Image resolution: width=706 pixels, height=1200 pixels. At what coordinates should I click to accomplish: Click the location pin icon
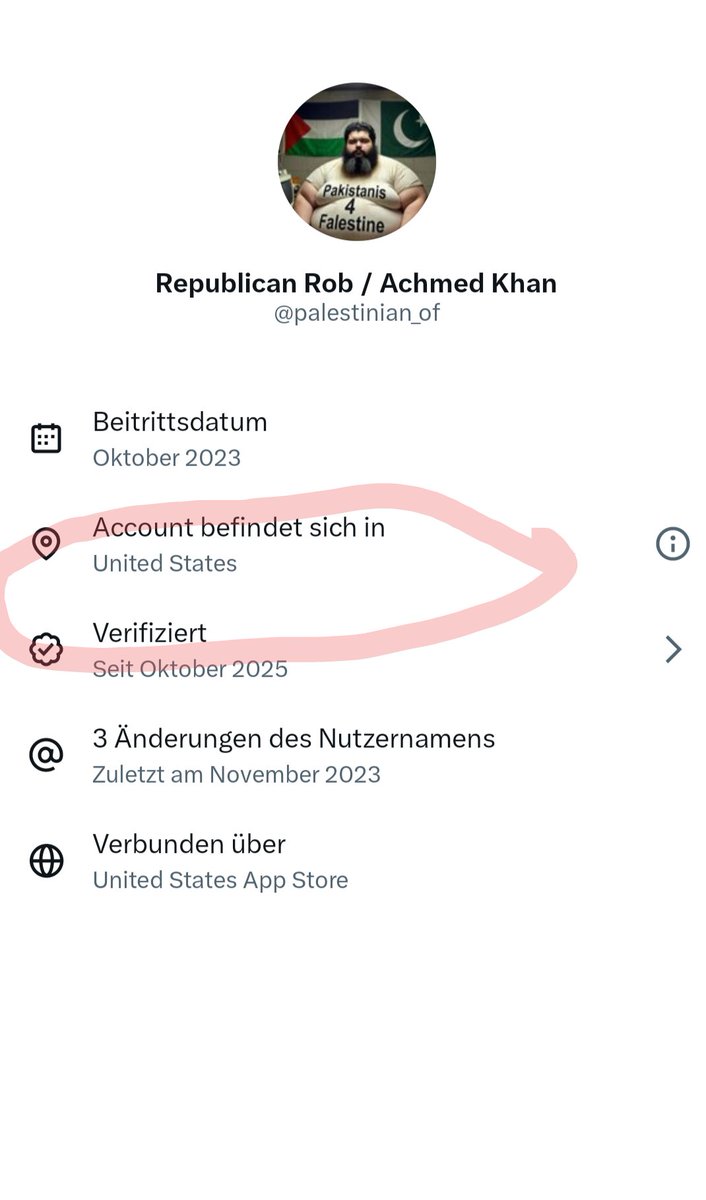point(46,544)
